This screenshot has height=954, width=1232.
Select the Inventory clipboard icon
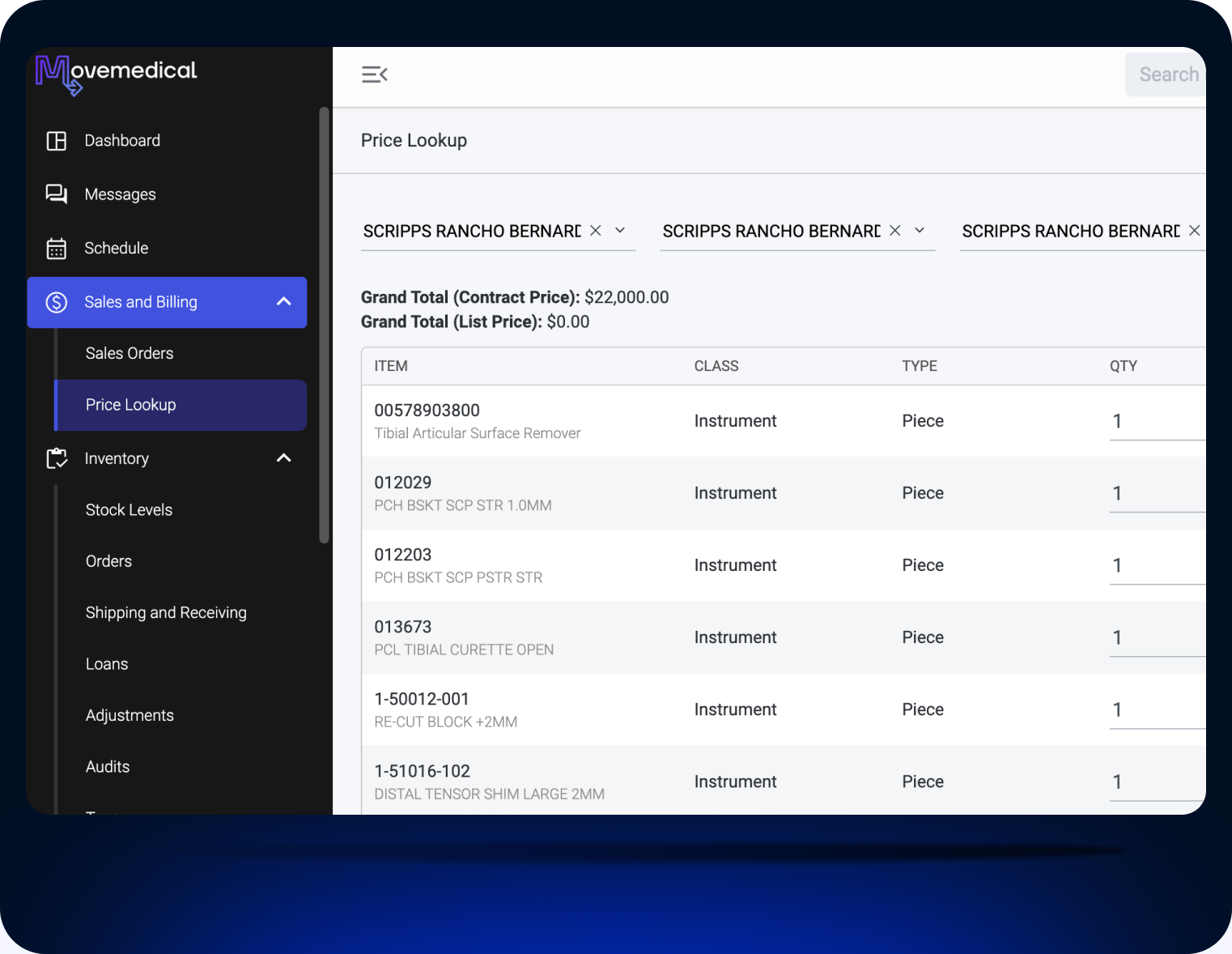tap(56, 458)
